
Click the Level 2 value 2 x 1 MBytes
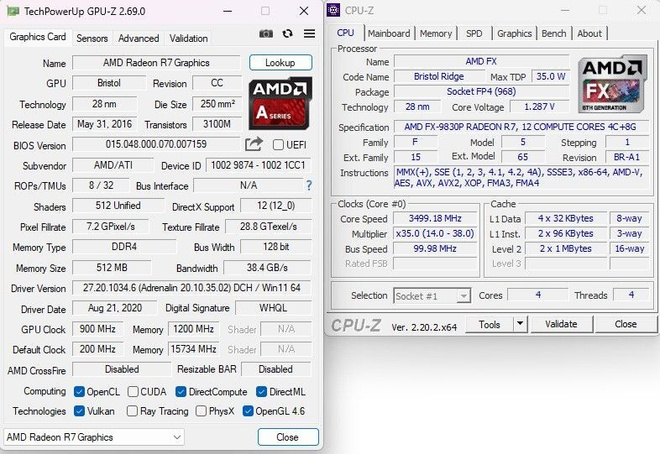pos(565,249)
